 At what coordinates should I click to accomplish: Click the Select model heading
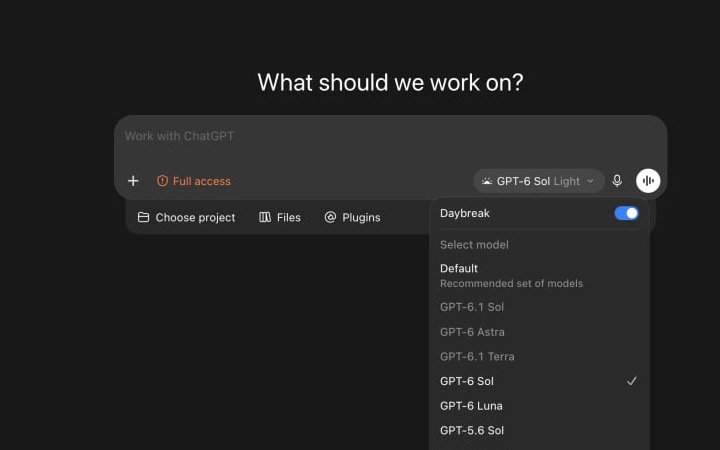click(474, 245)
